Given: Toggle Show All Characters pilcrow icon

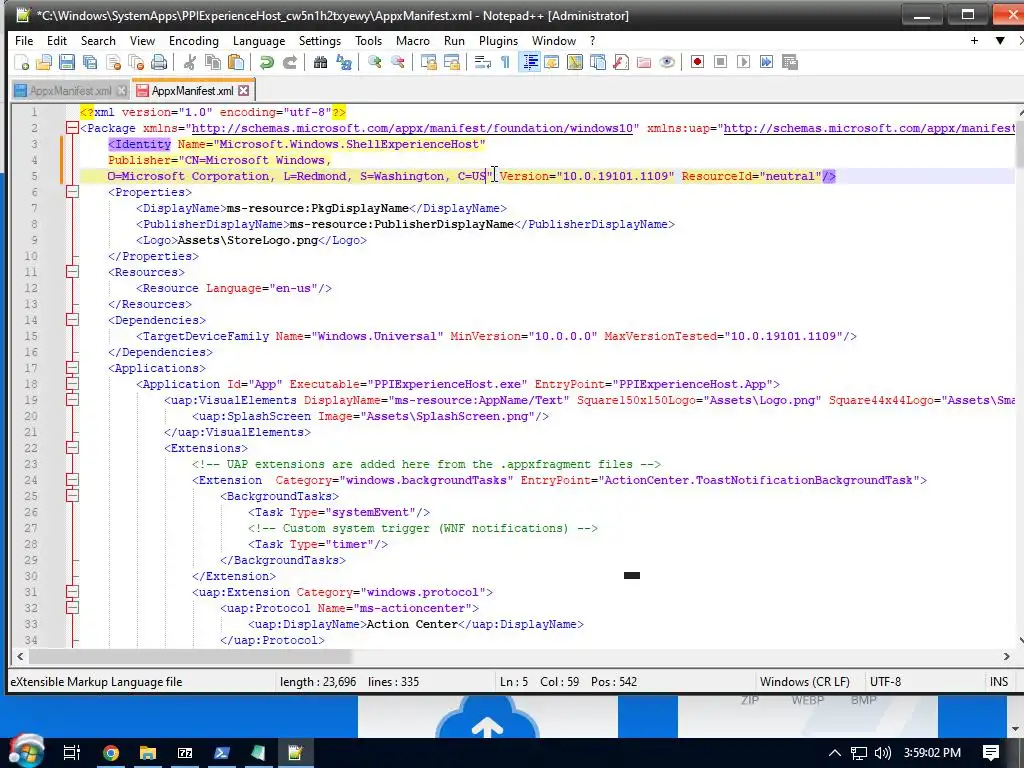Looking at the screenshot, I should pyautogui.click(x=505, y=62).
